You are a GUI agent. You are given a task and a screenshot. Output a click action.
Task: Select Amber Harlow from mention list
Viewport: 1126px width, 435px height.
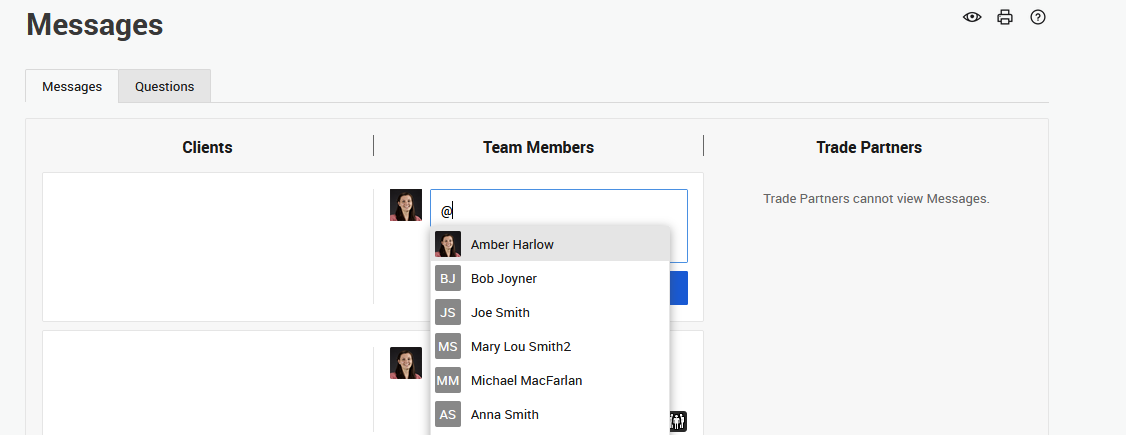click(512, 244)
